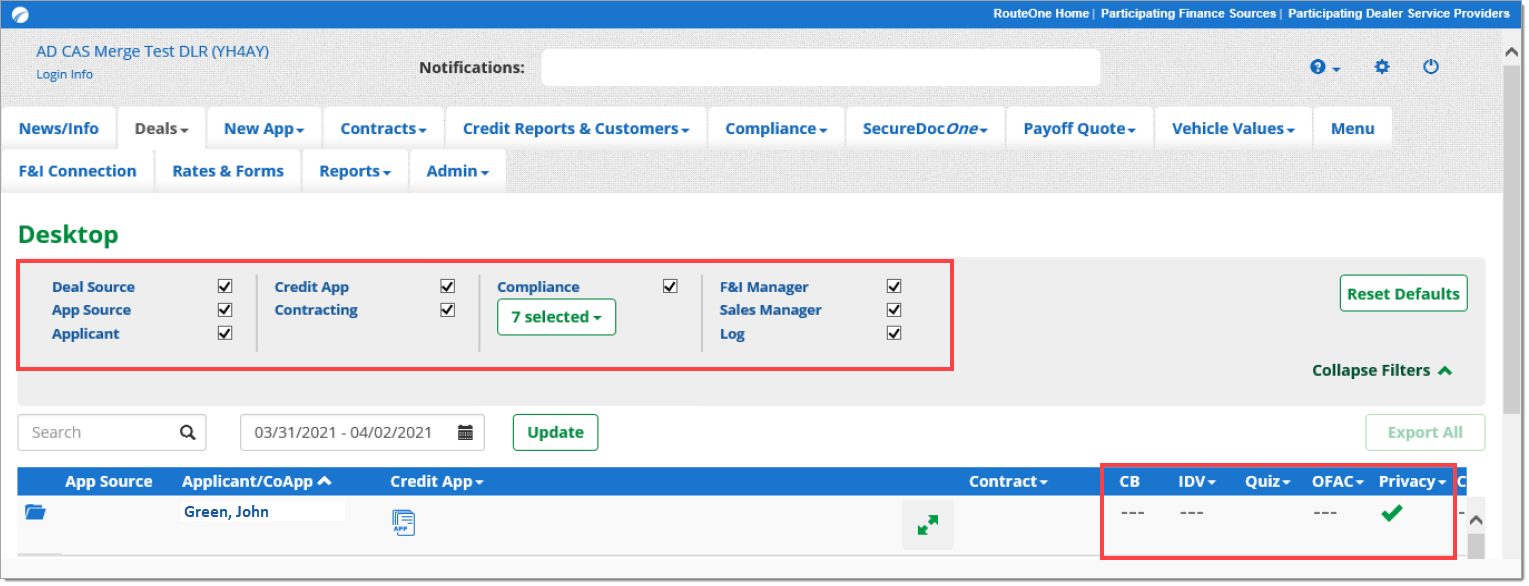Open the IDV column dropdown

(1197, 481)
